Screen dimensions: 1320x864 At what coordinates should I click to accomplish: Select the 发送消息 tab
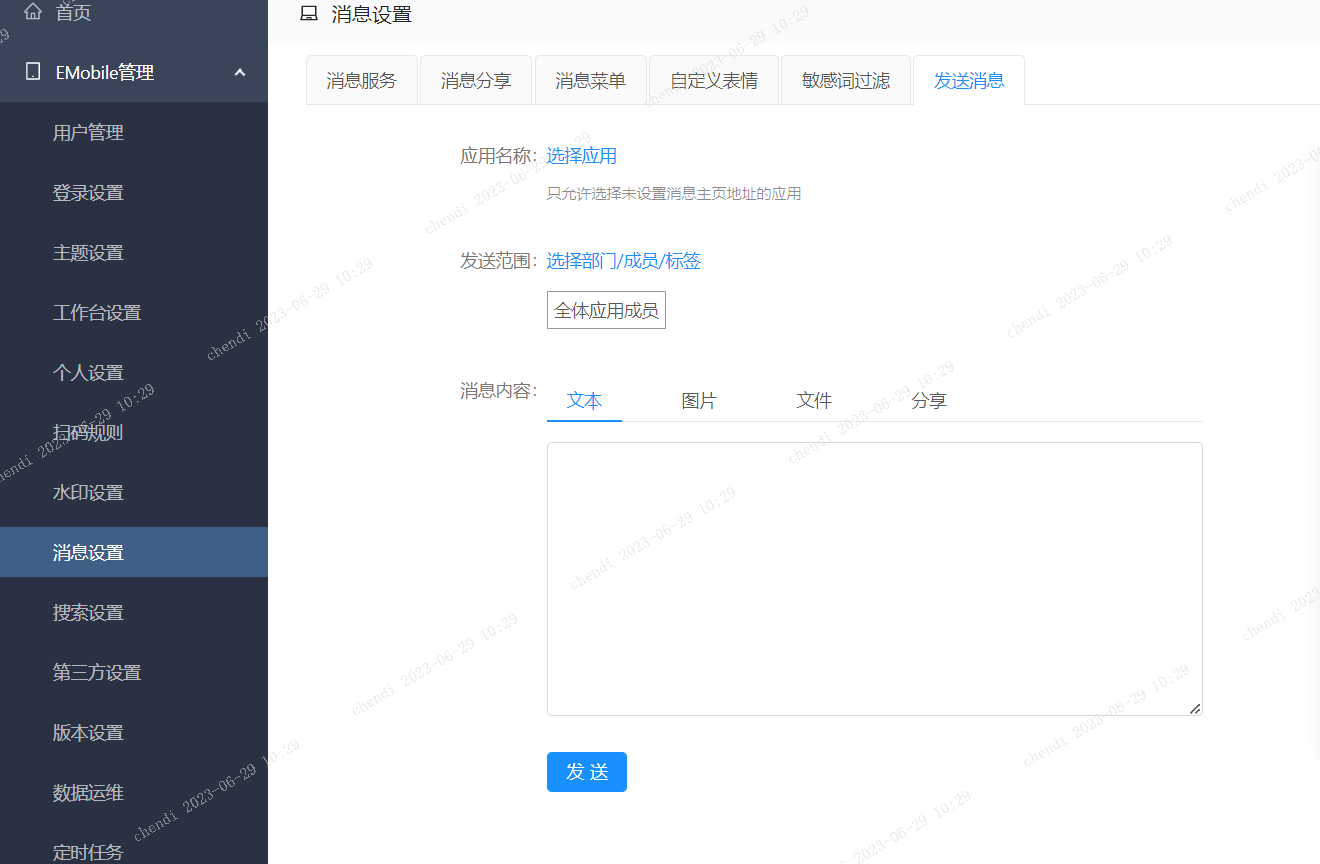tap(969, 80)
